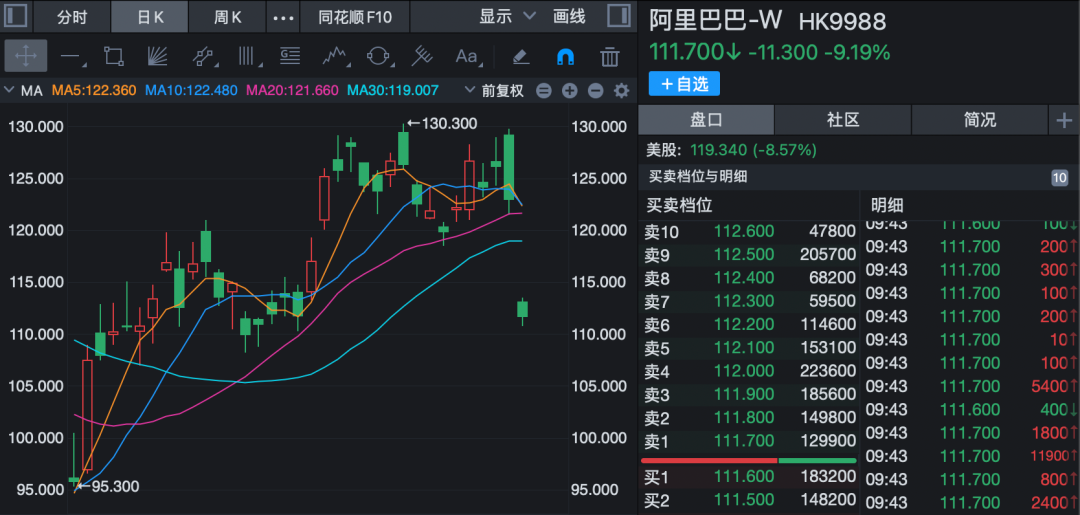This screenshot has height=515, width=1080.
Task: Select the 买1 row at 111.600
Action: (x=749, y=477)
